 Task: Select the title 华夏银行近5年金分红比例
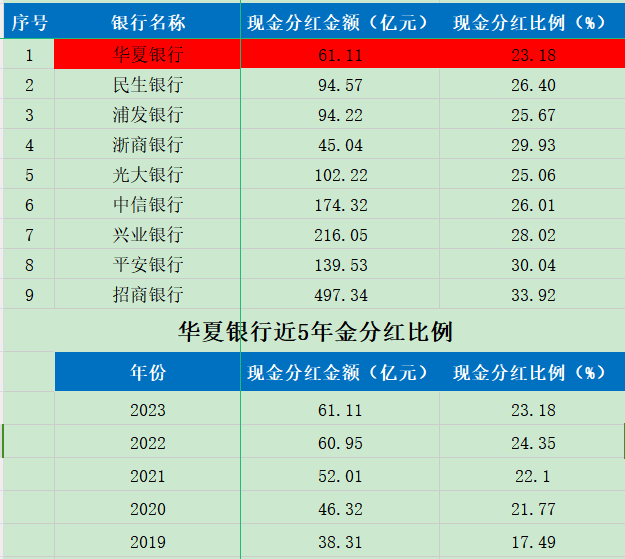tap(315, 331)
